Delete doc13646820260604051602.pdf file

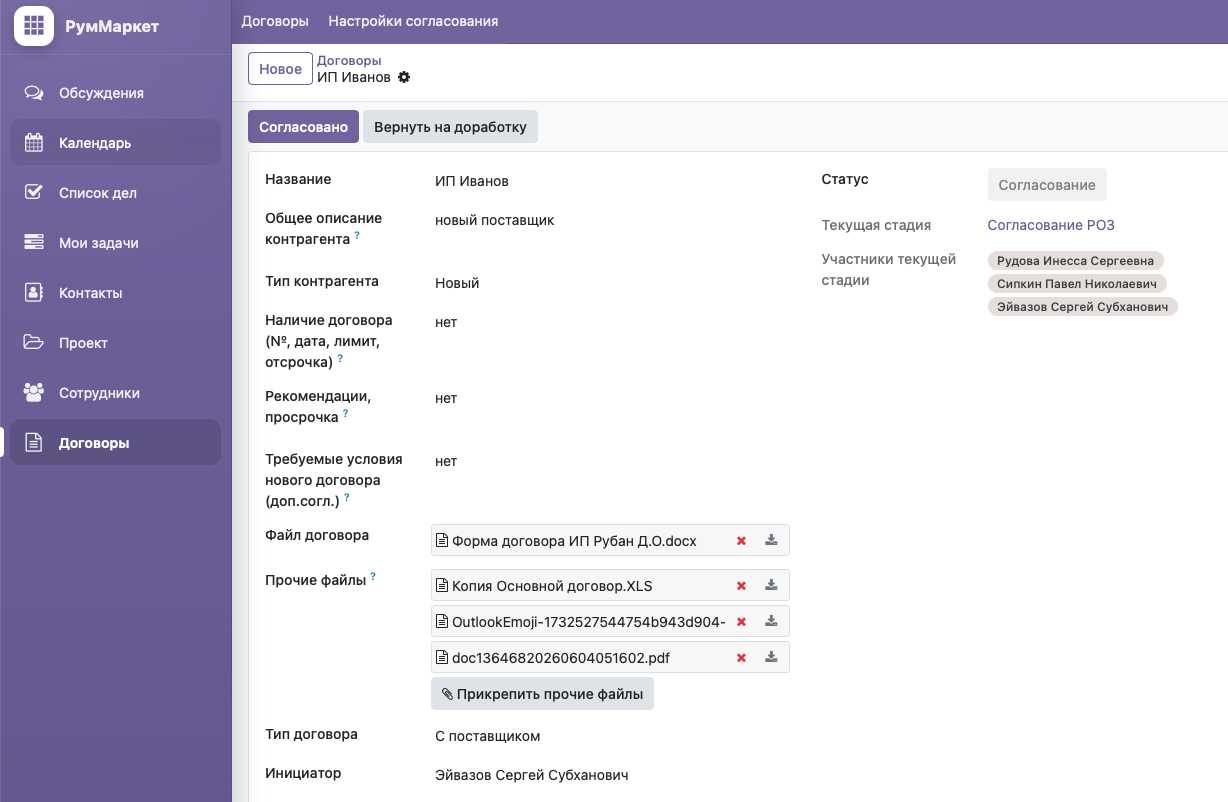click(x=741, y=658)
